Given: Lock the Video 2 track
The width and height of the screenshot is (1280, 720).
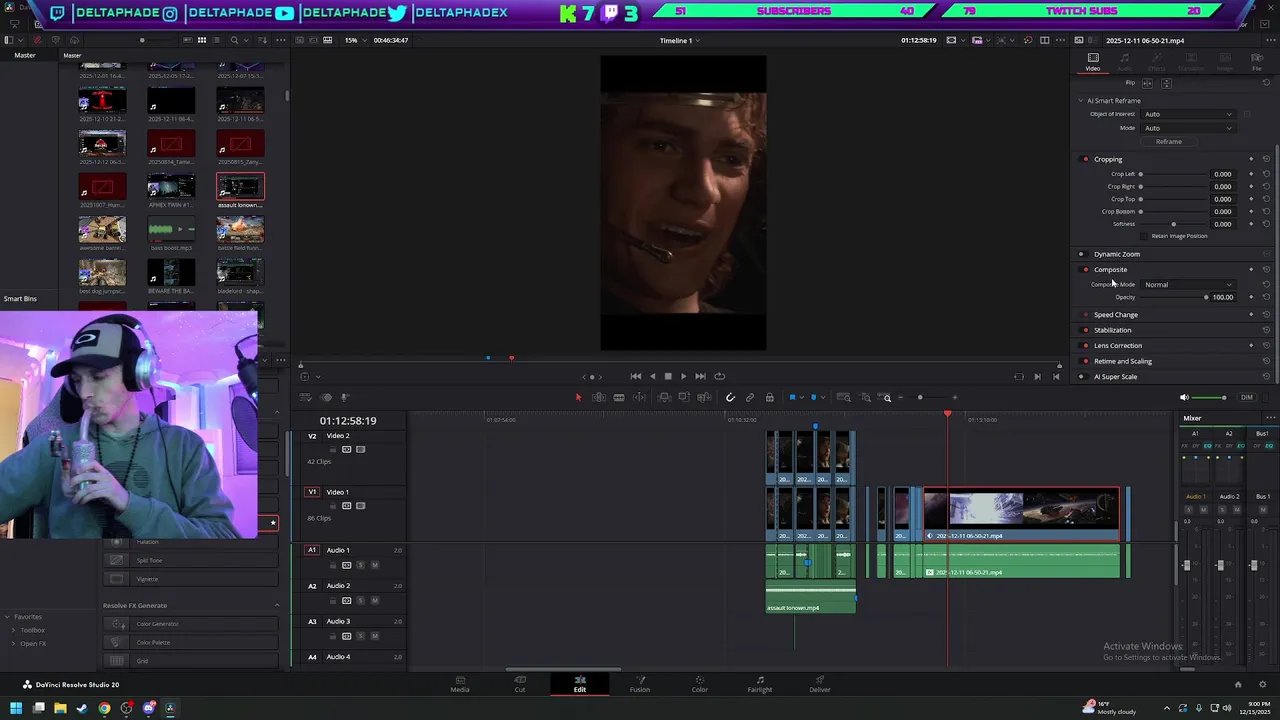Looking at the screenshot, I should [x=333, y=449].
